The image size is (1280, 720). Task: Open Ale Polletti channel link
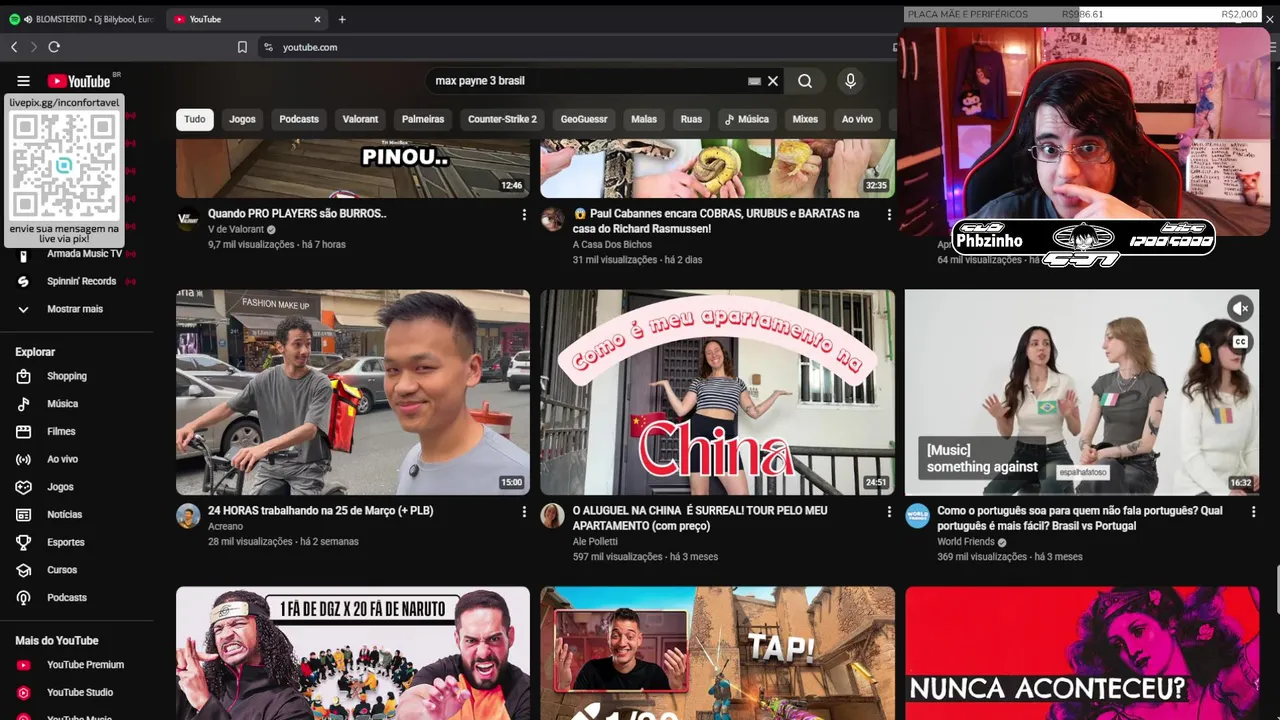pos(595,542)
